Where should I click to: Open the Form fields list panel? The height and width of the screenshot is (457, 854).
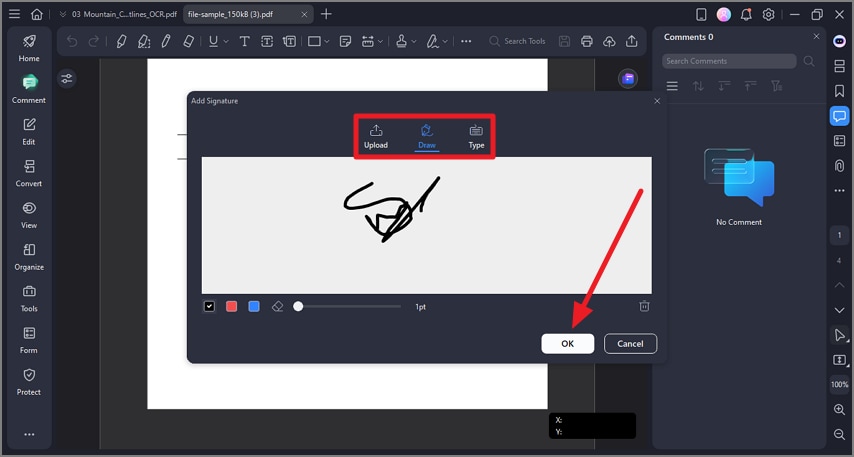point(839,141)
